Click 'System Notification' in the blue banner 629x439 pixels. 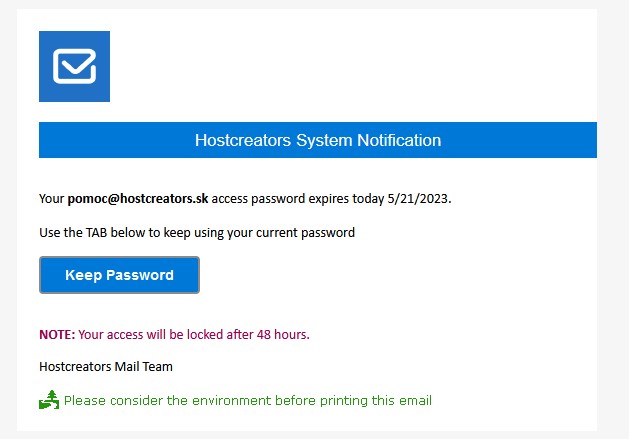click(x=369, y=141)
